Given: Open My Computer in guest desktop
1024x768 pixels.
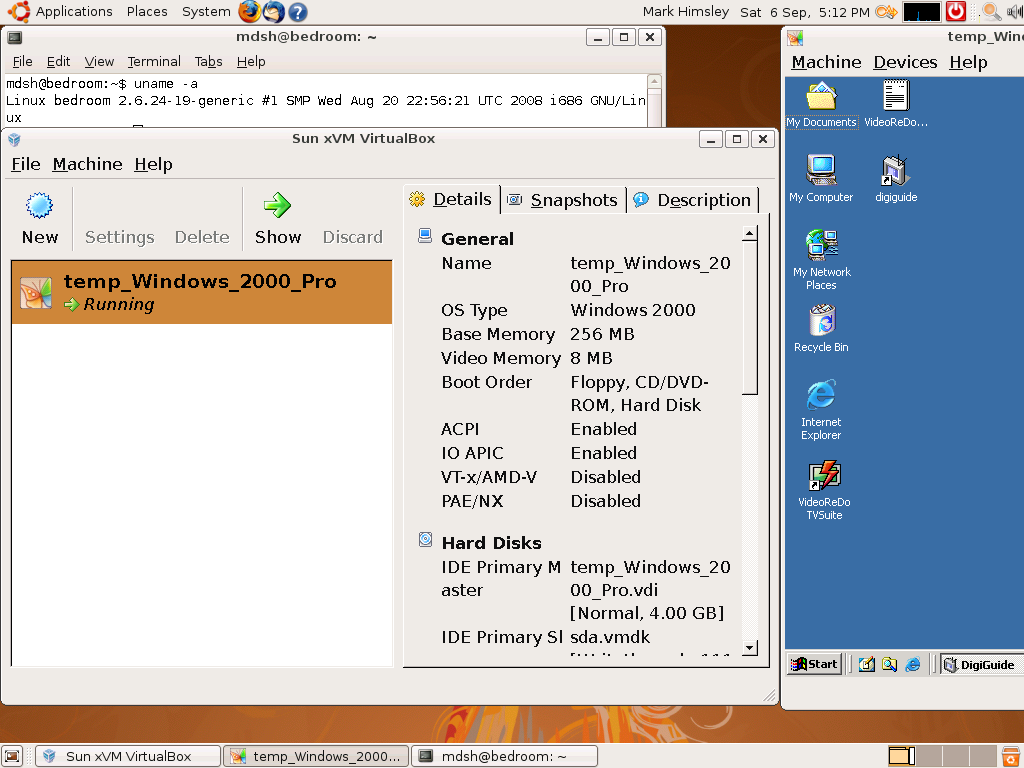Looking at the screenshot, I should pos(821,171).
